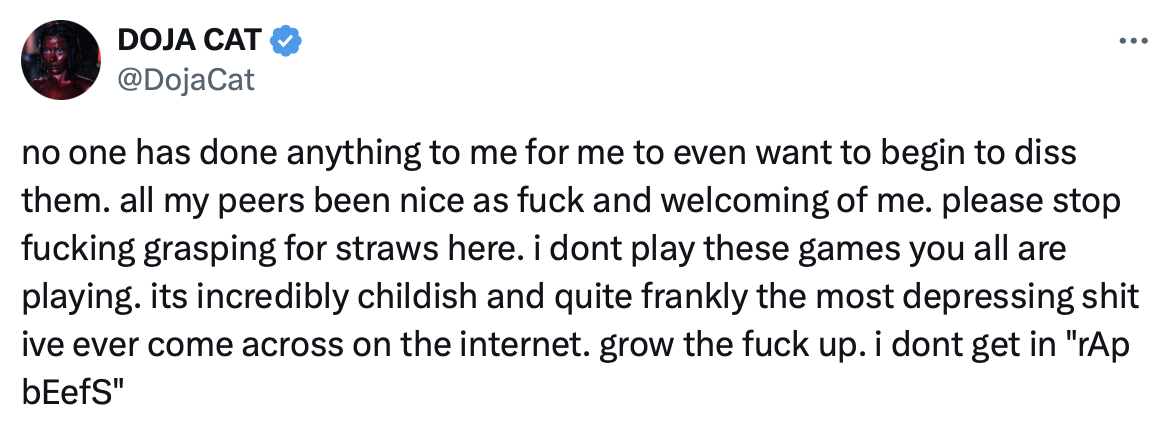This screenshot has width=1168, height=430.
Task: Open Doja Cat's profile picture avatar
Action: [x=61, y=60]
